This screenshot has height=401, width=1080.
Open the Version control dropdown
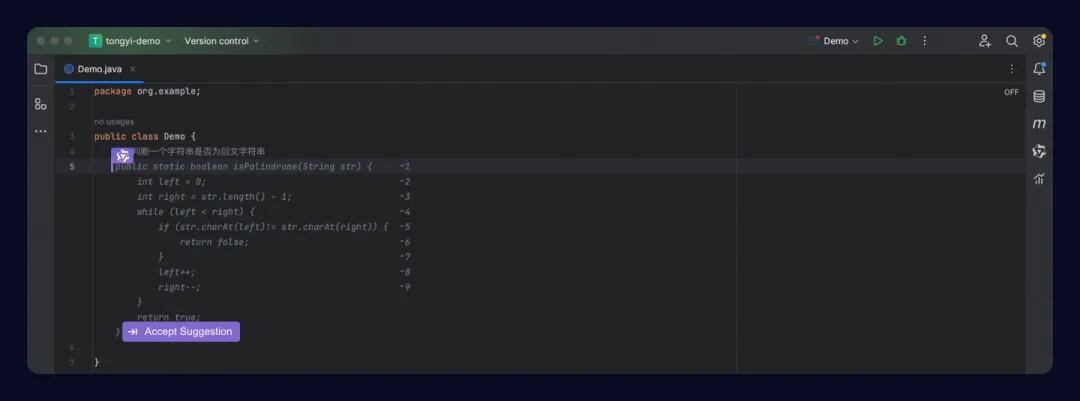click(222, 41)
